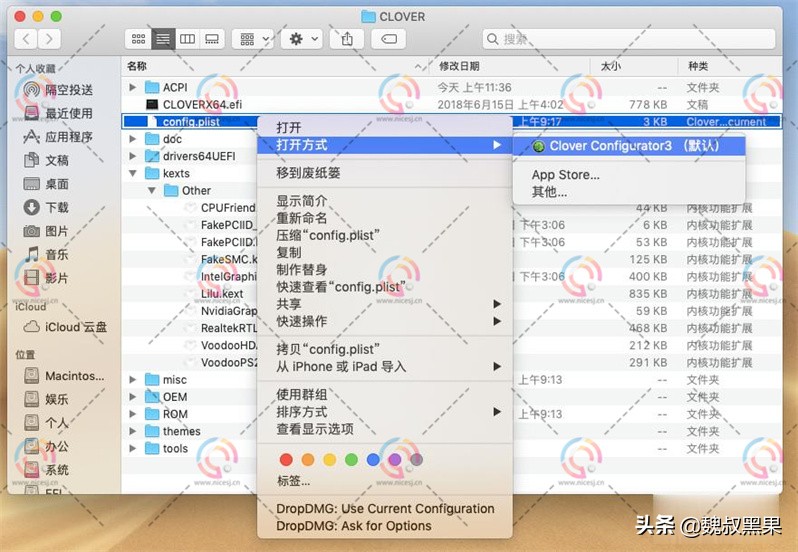Apply the red tag color
Screen dimensions: 798x552
pyautogui.click(x=286, y=460)
